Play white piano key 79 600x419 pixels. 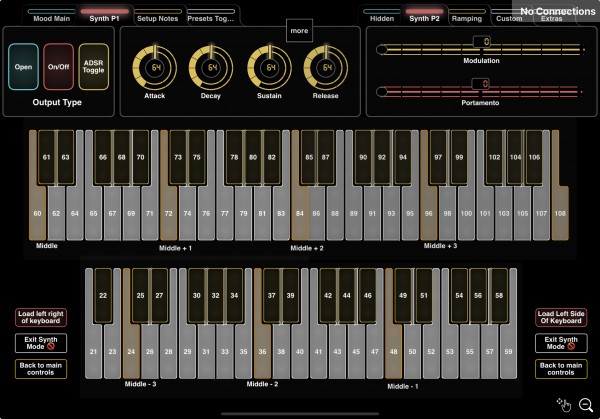point(243,213)
